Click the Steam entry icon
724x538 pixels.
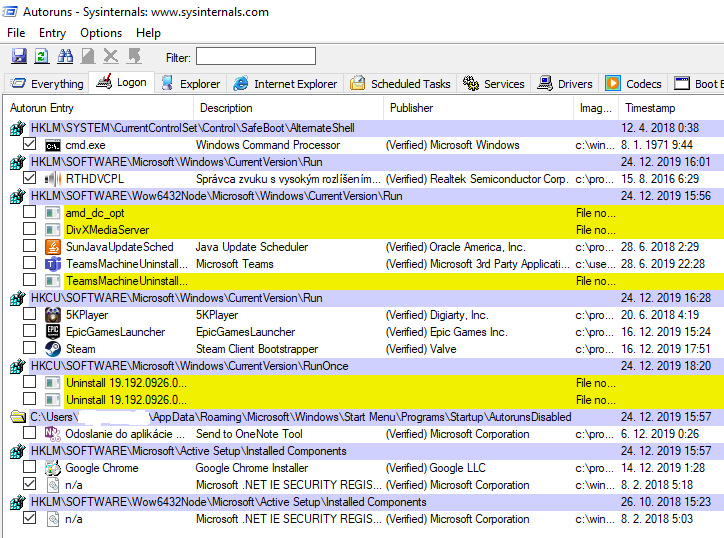click(53, 349)
